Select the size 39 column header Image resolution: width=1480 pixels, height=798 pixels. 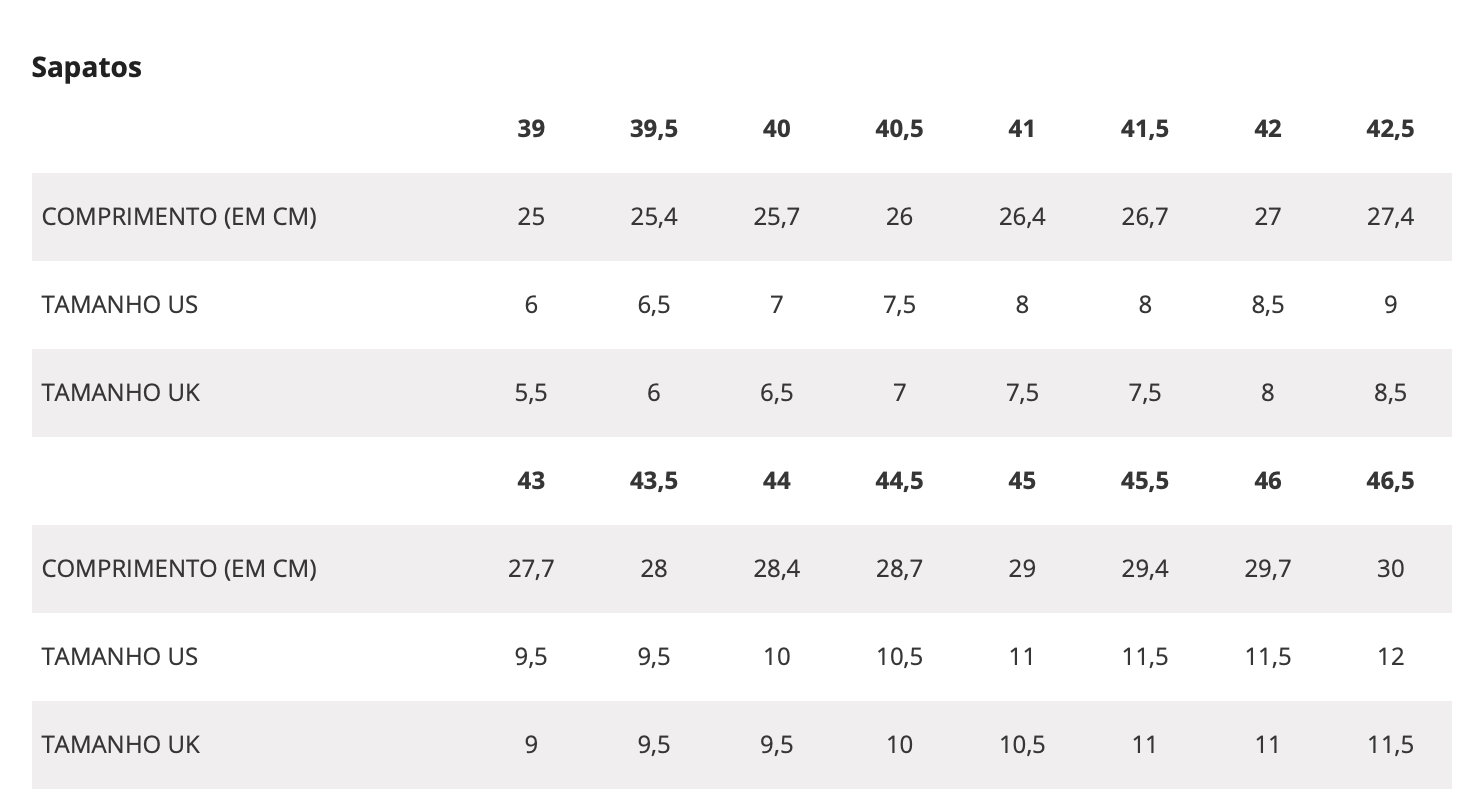click(x=531, y=129)
